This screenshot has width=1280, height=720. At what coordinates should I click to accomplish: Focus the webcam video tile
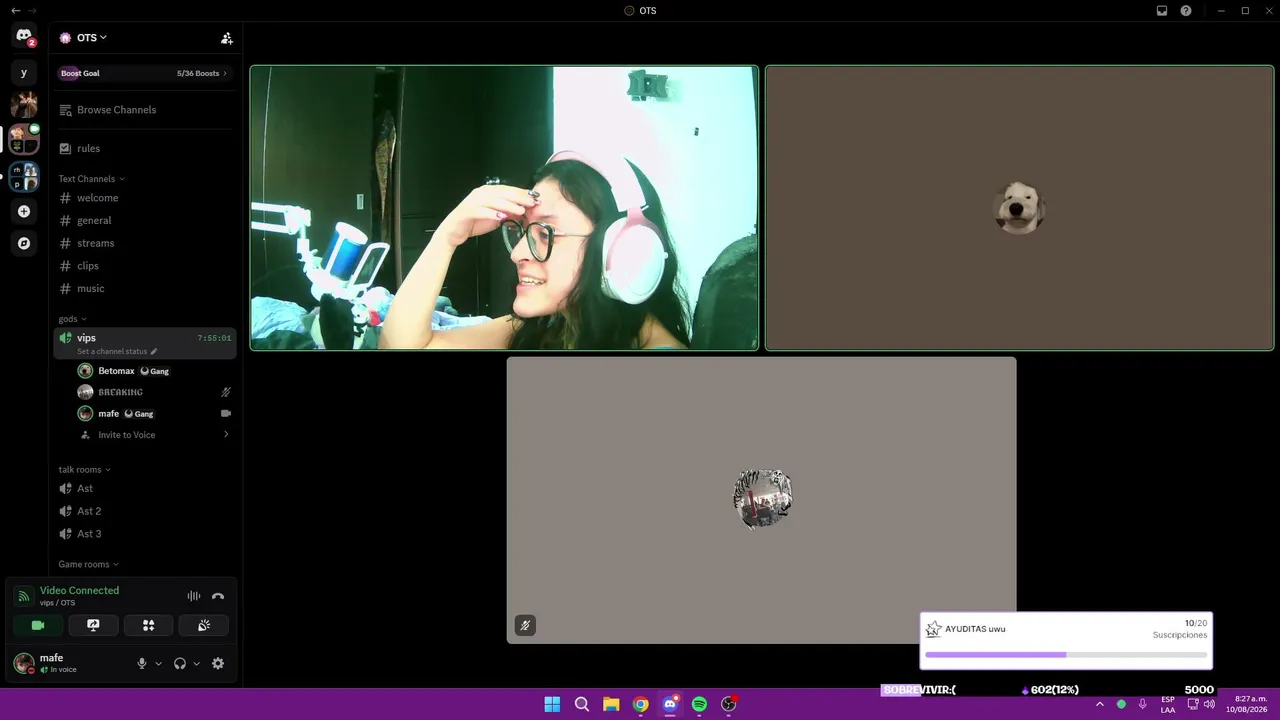(504, 208)
